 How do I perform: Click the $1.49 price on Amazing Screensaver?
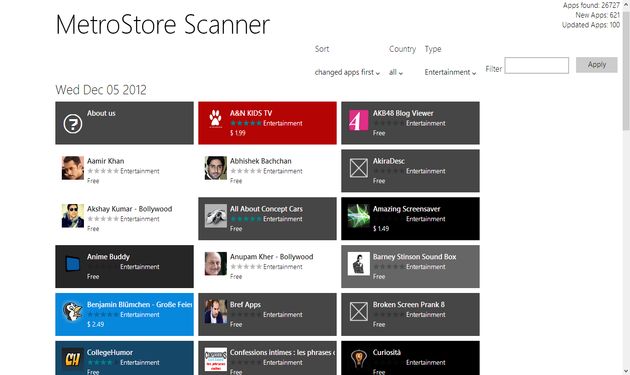click(381, 229)
